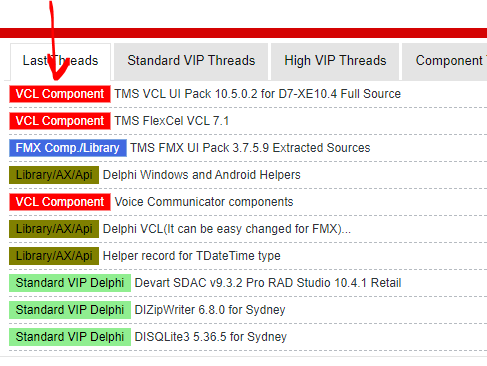This screenshot has width=487, height=366.
Task: Open DISQLite3 5.36.5 for Sydney thread
Action: click(210, 337)
